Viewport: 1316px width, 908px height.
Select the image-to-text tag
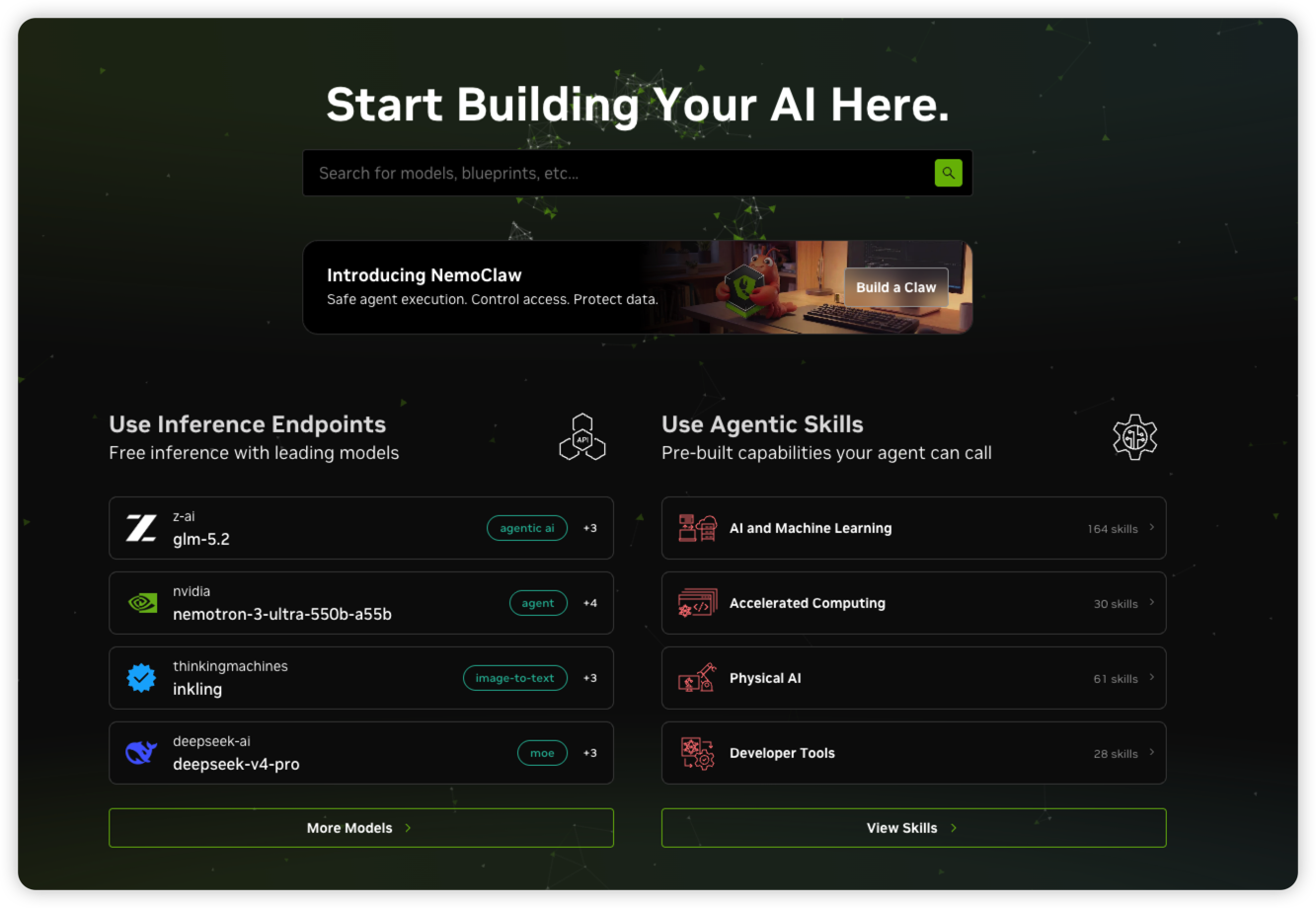click(515, 678)
